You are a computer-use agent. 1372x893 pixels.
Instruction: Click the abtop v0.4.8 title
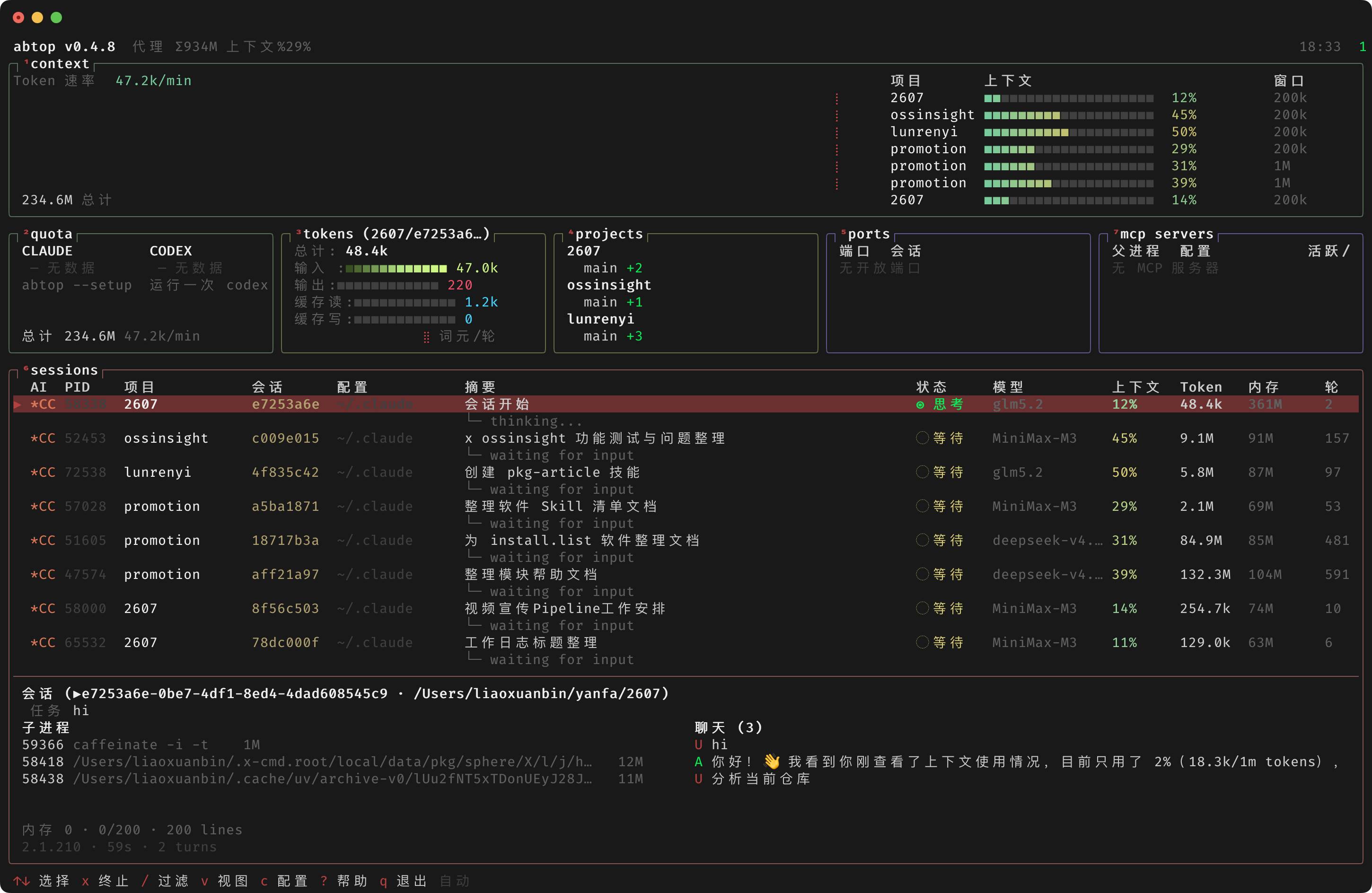point(64,47)
